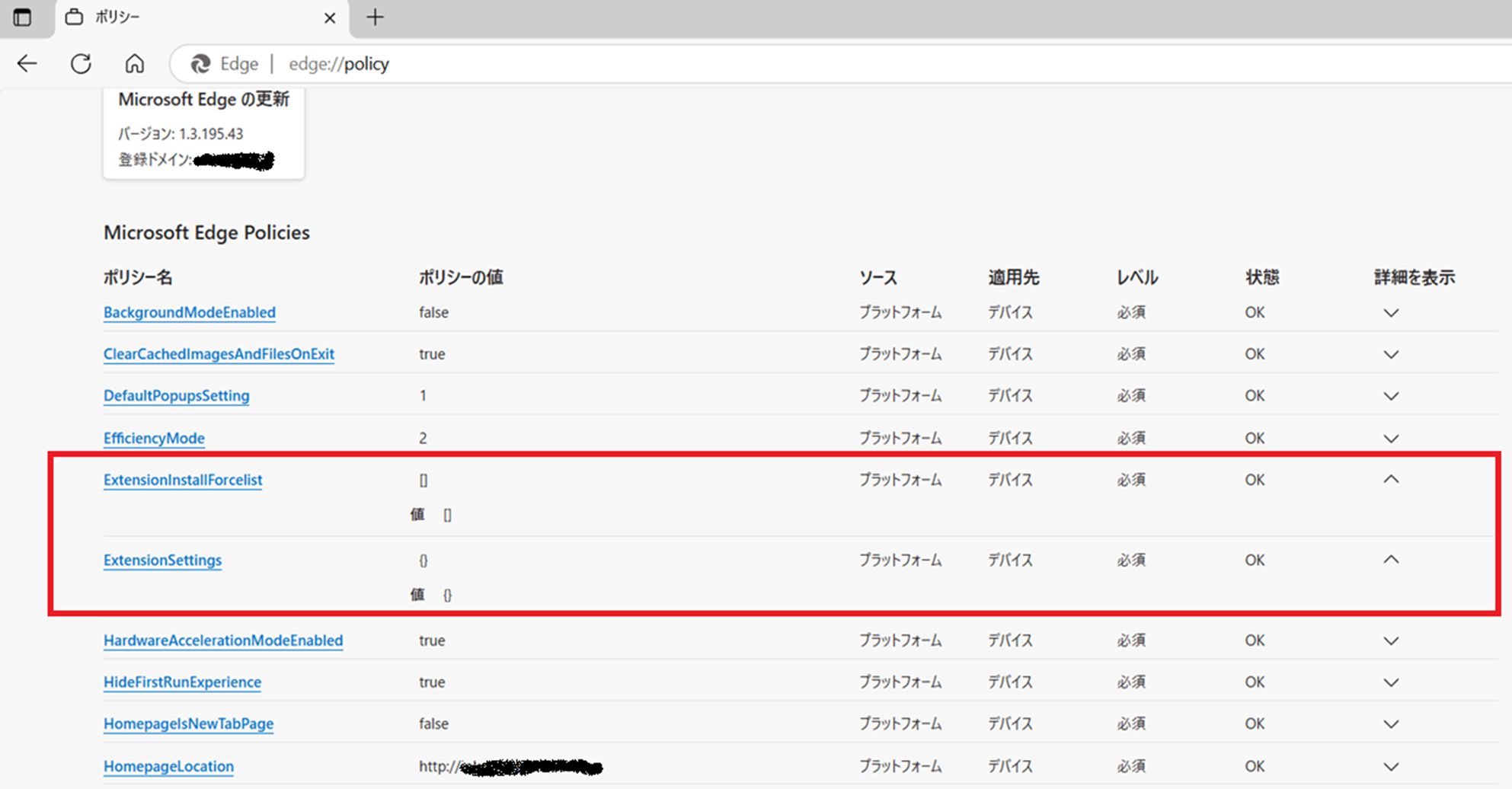Click OK status in EfficiencyMode row
Image resolution: width=1512 pixels, height=789 pixels.
[x=1255, y=438]
